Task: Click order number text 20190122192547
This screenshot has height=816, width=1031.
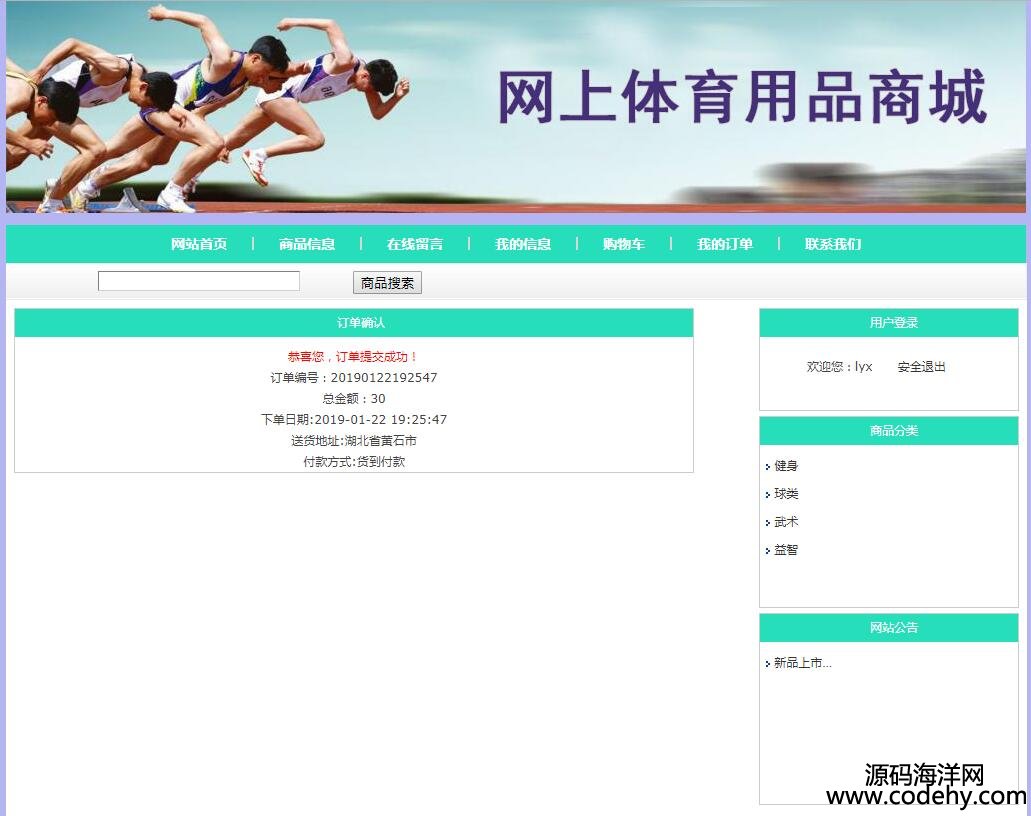Action: (x=384, y=377)
